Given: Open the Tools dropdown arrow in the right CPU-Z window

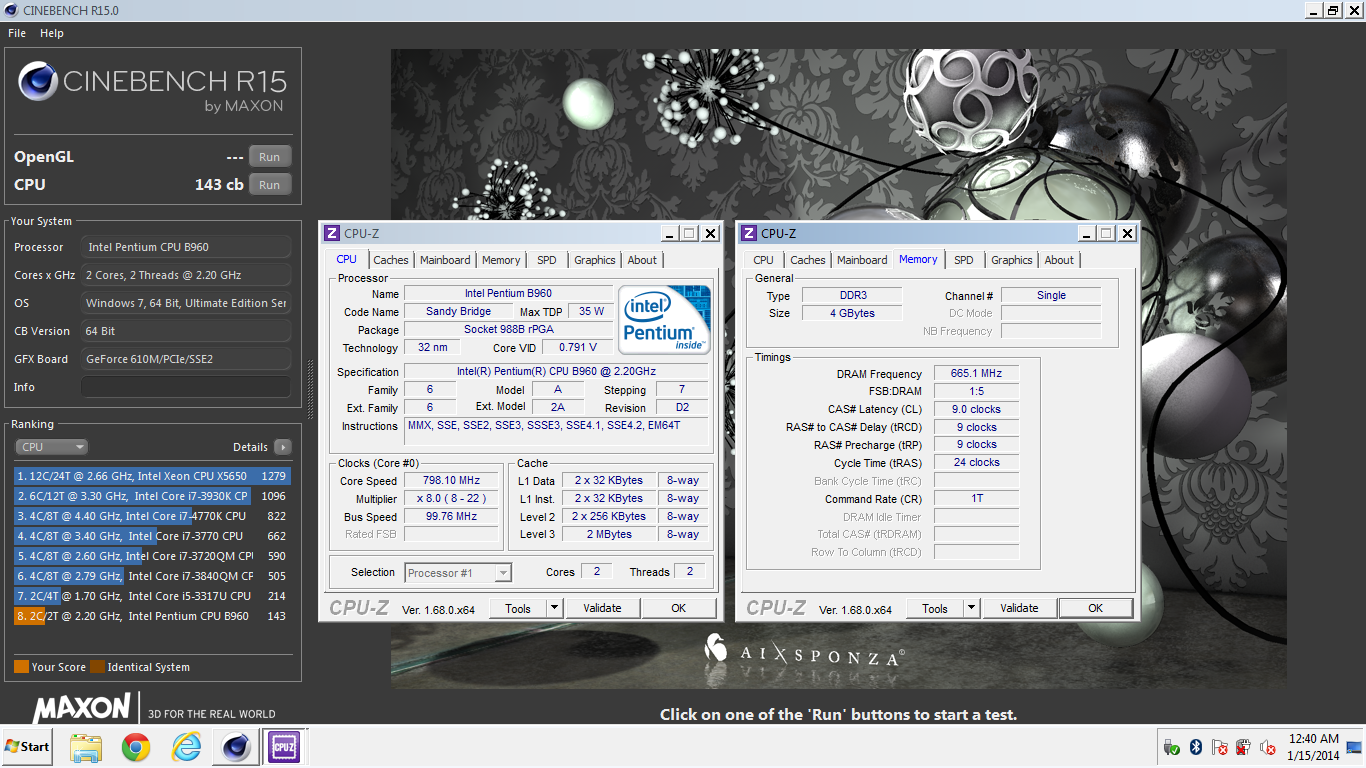Looking at the screenshot, I should point(971,608).
